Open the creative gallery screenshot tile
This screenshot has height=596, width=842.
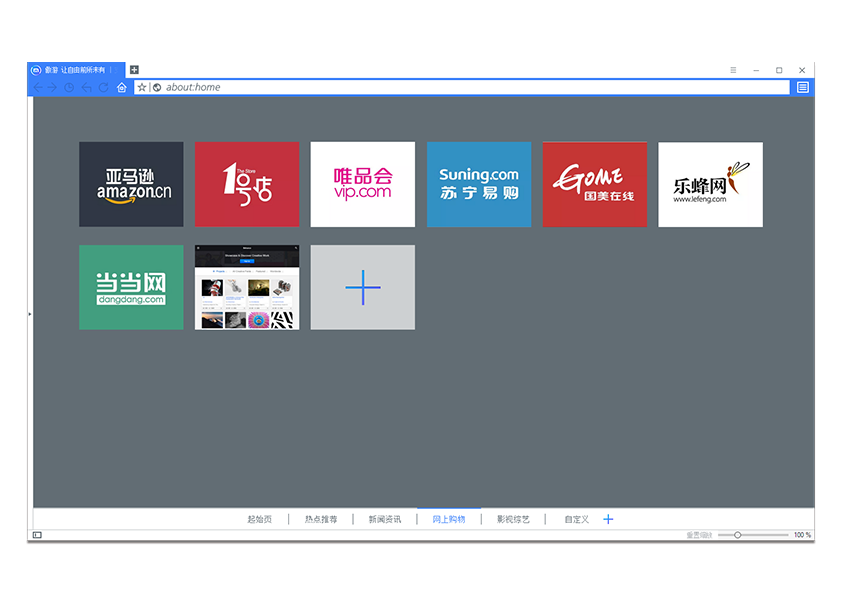pyautogui.click(x=247, y=287)
